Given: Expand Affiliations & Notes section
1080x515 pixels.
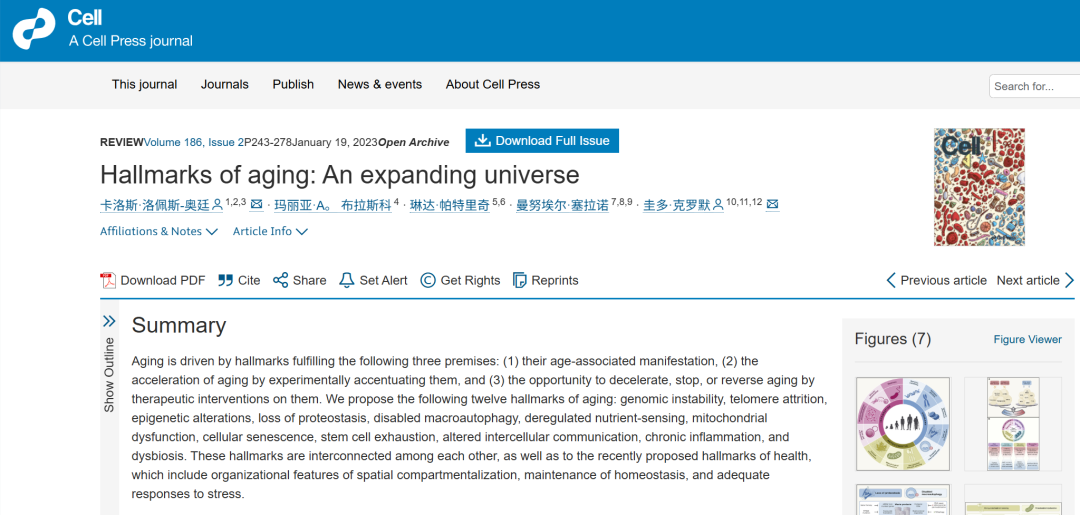Looking at the screenshot, I should coord(159,231).
